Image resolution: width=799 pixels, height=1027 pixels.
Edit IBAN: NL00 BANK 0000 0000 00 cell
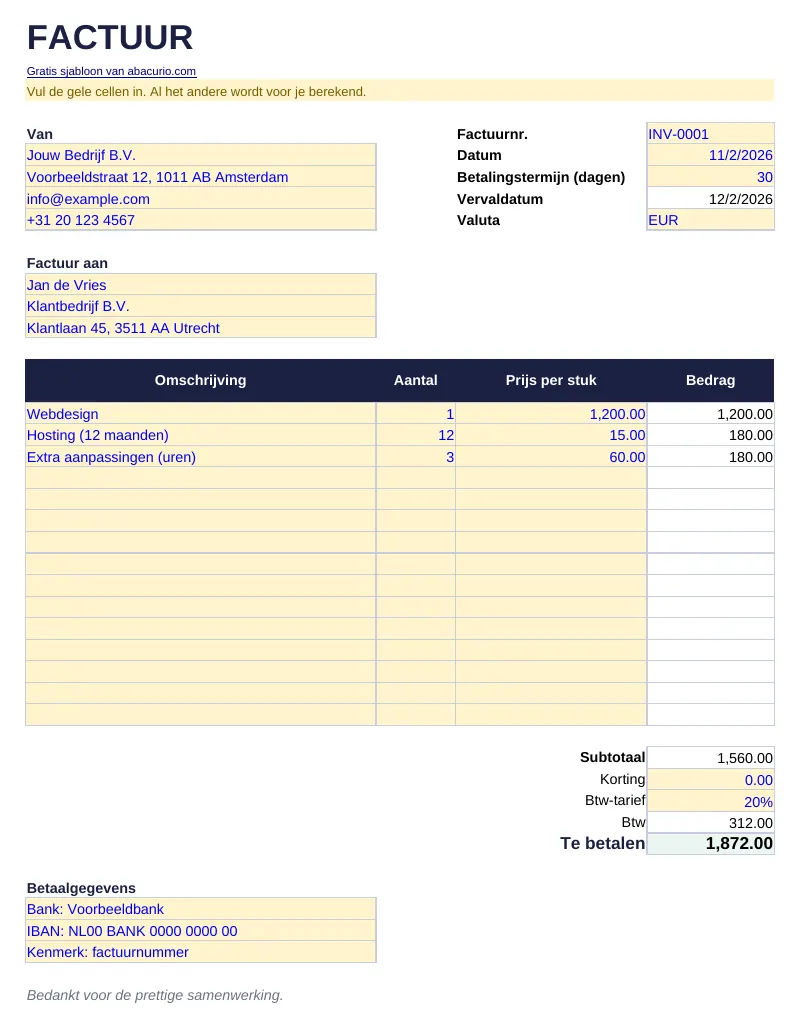pos(200,931)
